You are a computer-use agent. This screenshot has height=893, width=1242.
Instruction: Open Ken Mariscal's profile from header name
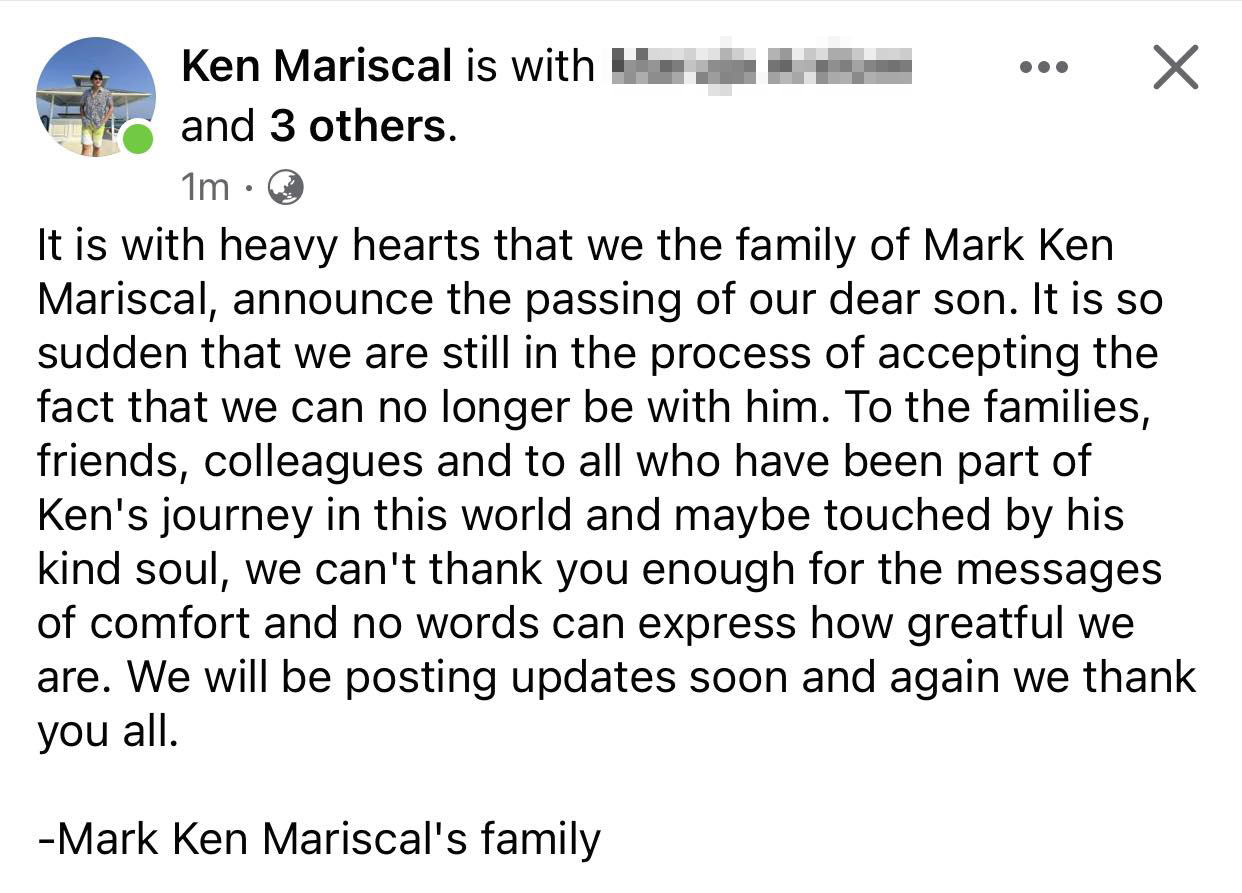pos(316,67)
